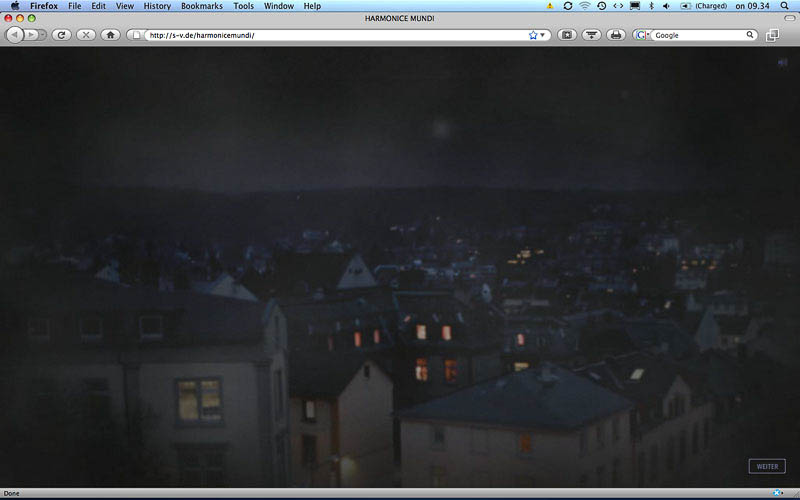Open the Apple menu
Image resolution: width=800 pixels, height=500 pixels.
click(x=15, y=6)
